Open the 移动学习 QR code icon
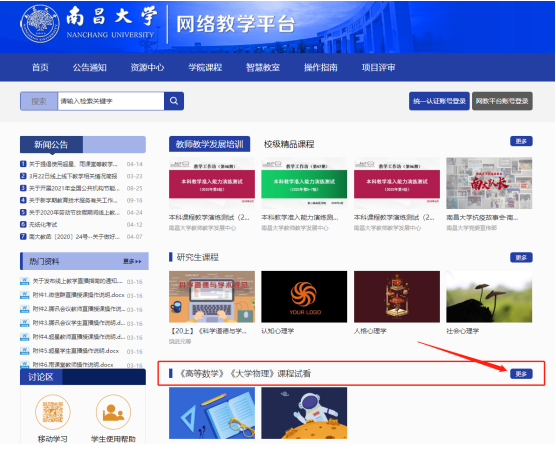Screen dimensions: 556x449 point(53,412)
